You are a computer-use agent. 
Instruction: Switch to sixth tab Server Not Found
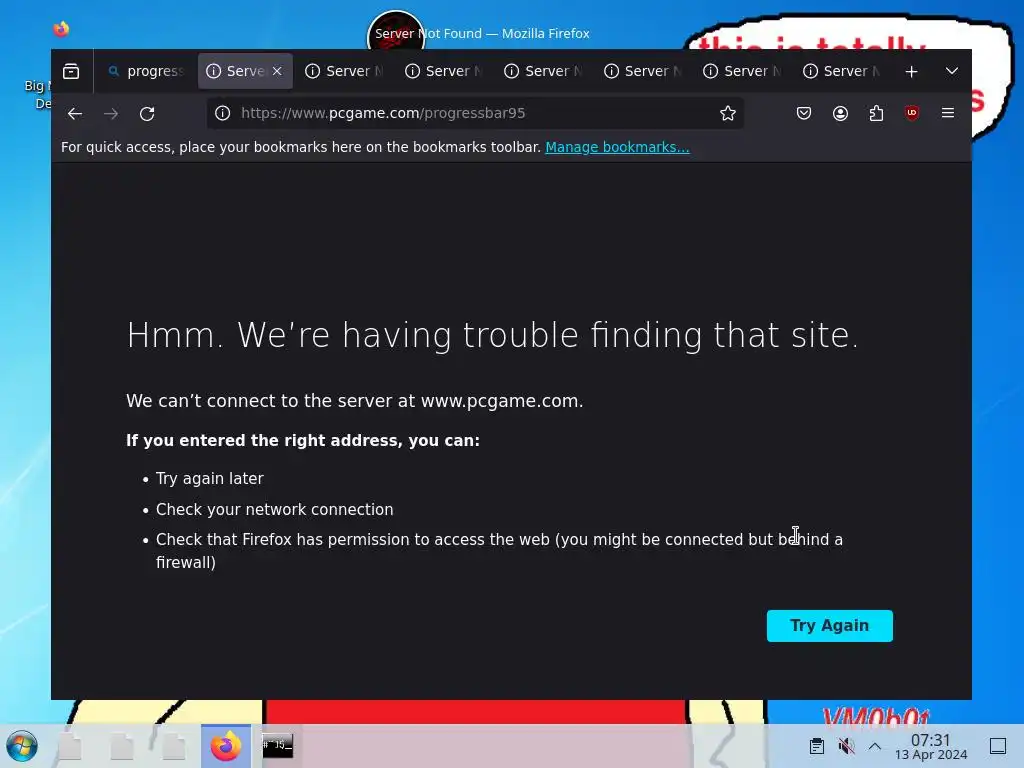[643, 71]
